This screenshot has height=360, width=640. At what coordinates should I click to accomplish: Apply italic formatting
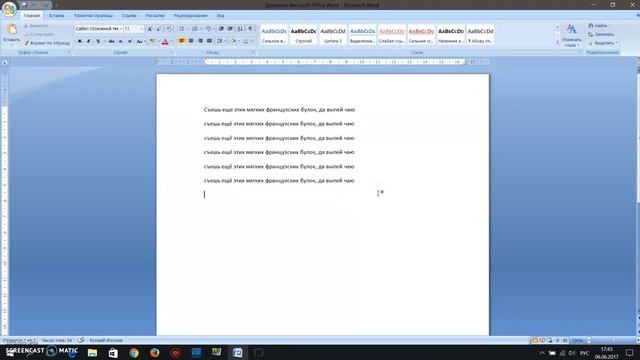click(88, 41)
